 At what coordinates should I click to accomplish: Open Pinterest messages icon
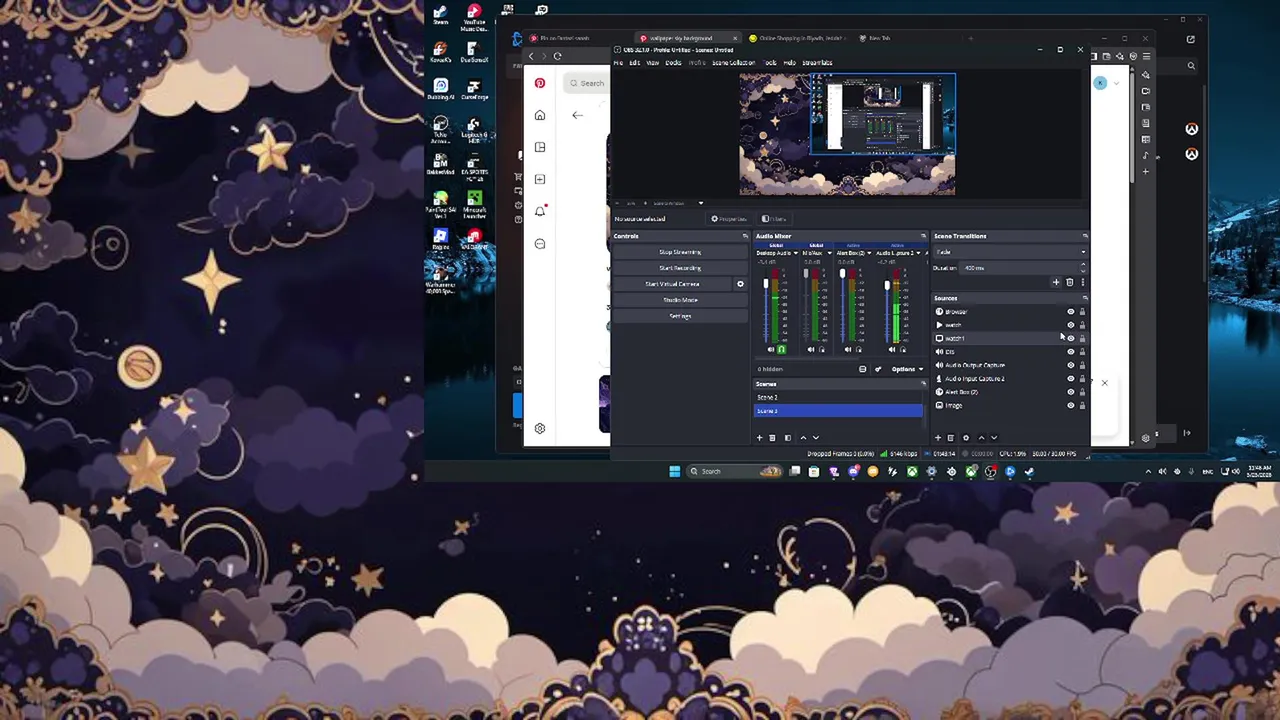[540, 244]
